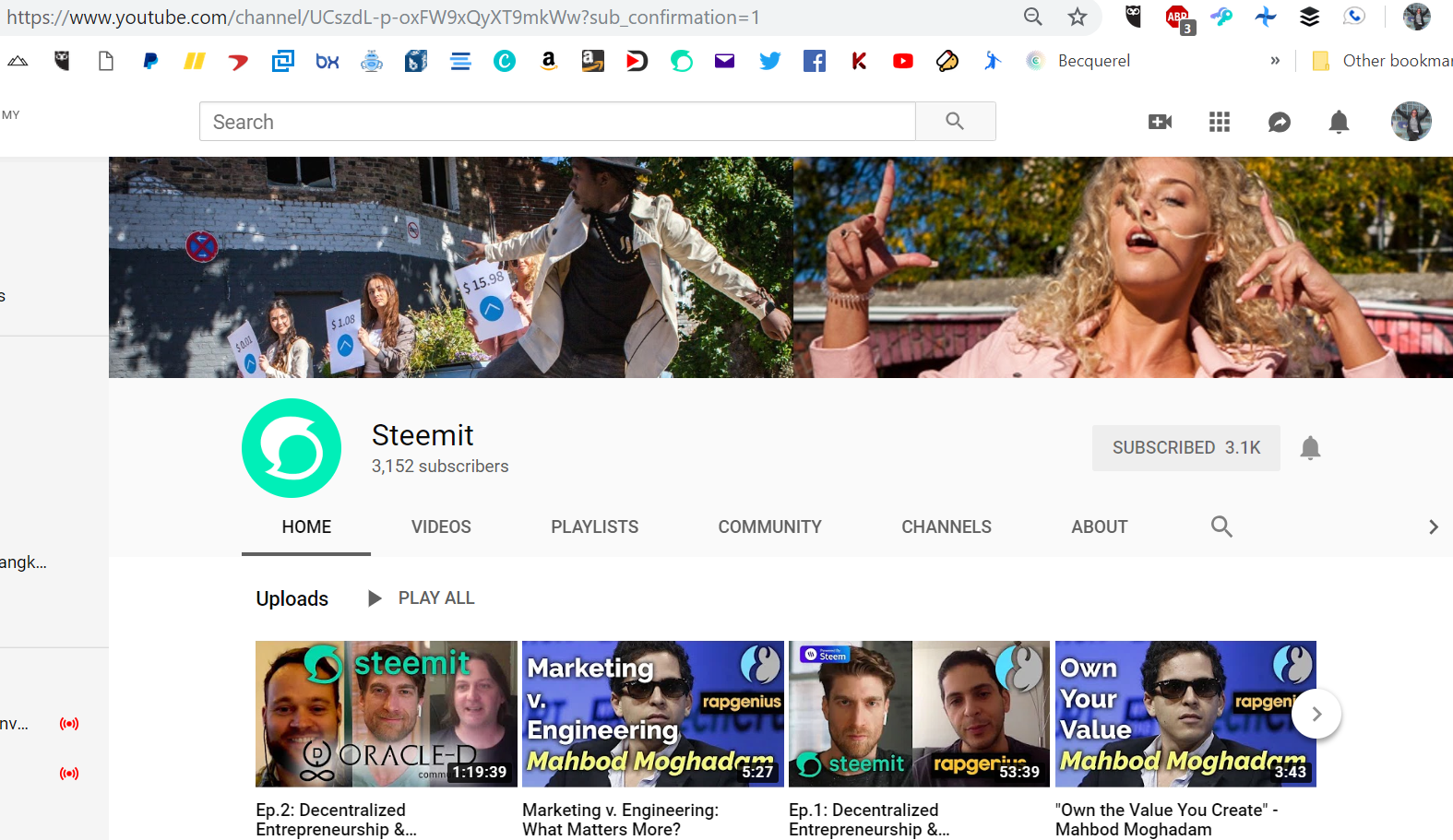
Task: Click the 'Ep.1: Decentralized Entrepreneurship' title link
Action: click(869, 820)
